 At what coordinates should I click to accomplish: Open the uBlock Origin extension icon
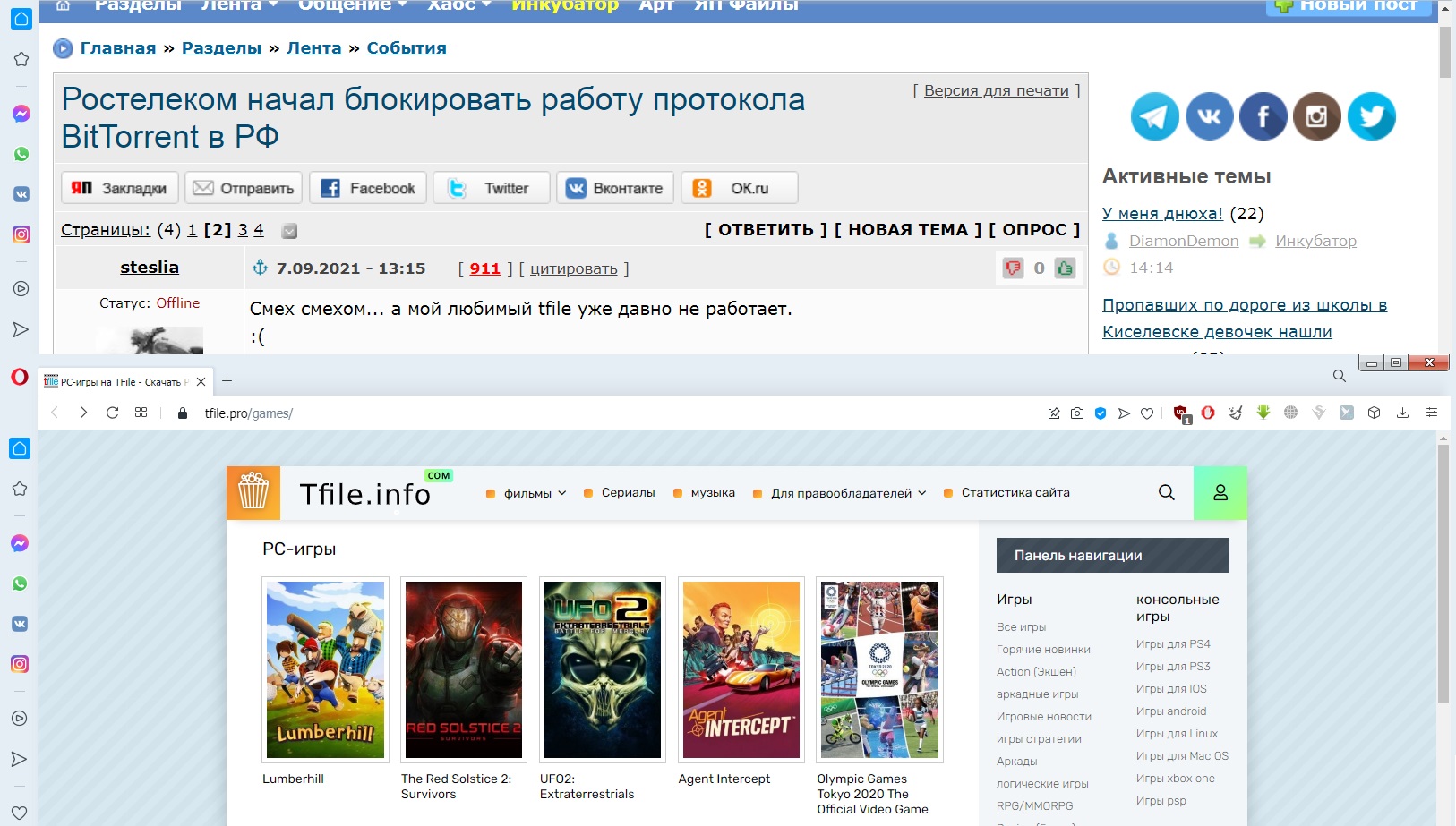(1182, 413)
